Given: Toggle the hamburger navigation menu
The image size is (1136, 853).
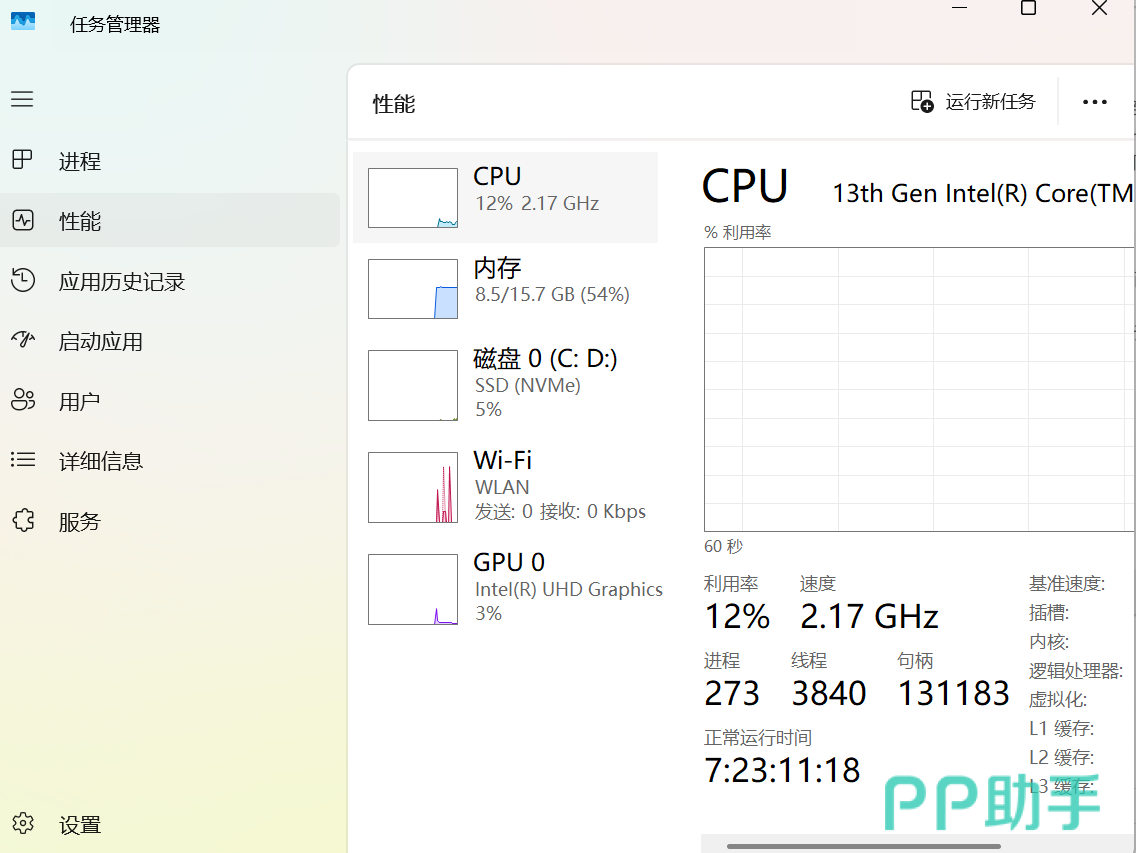Looking at the screenshot, I should (22, 99).
